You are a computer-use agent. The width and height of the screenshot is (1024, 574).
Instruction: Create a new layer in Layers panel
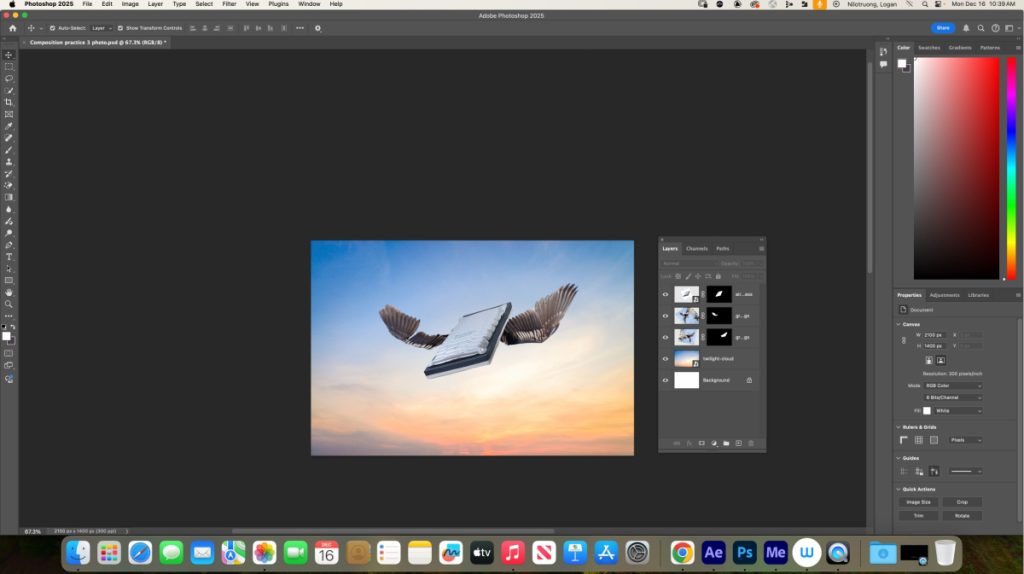[738, 443]
